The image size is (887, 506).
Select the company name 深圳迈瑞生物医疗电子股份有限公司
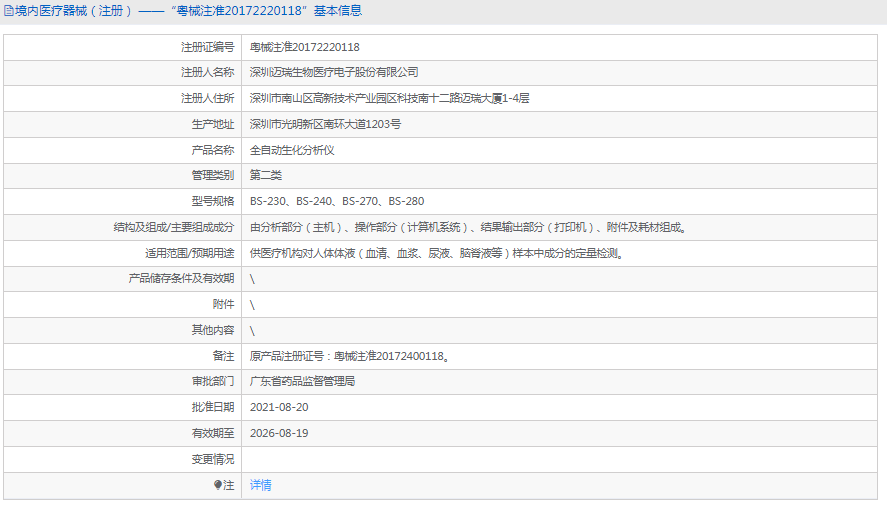tap(334, 72)
